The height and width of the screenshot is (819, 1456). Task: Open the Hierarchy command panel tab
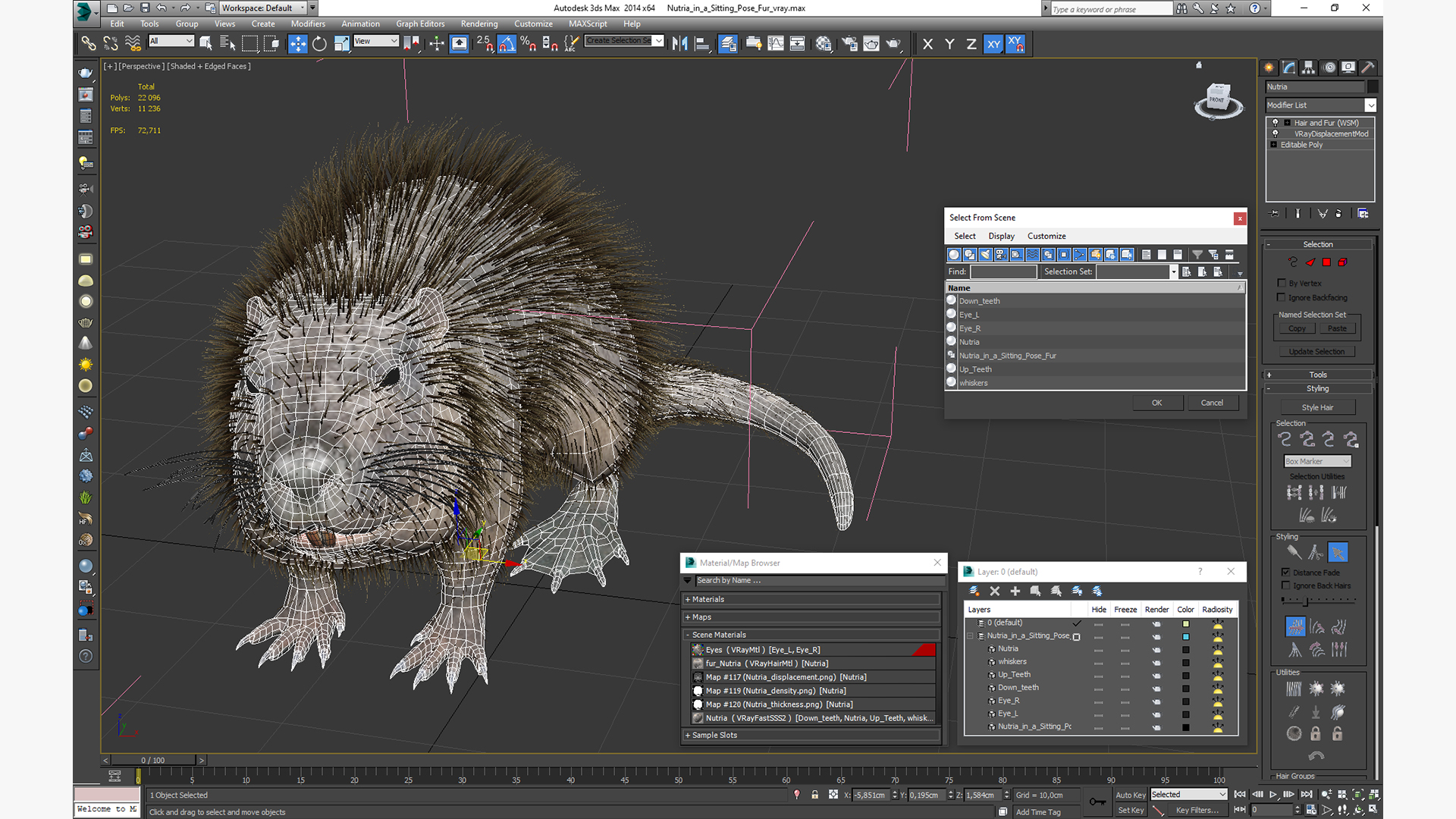click(1309, 67)
